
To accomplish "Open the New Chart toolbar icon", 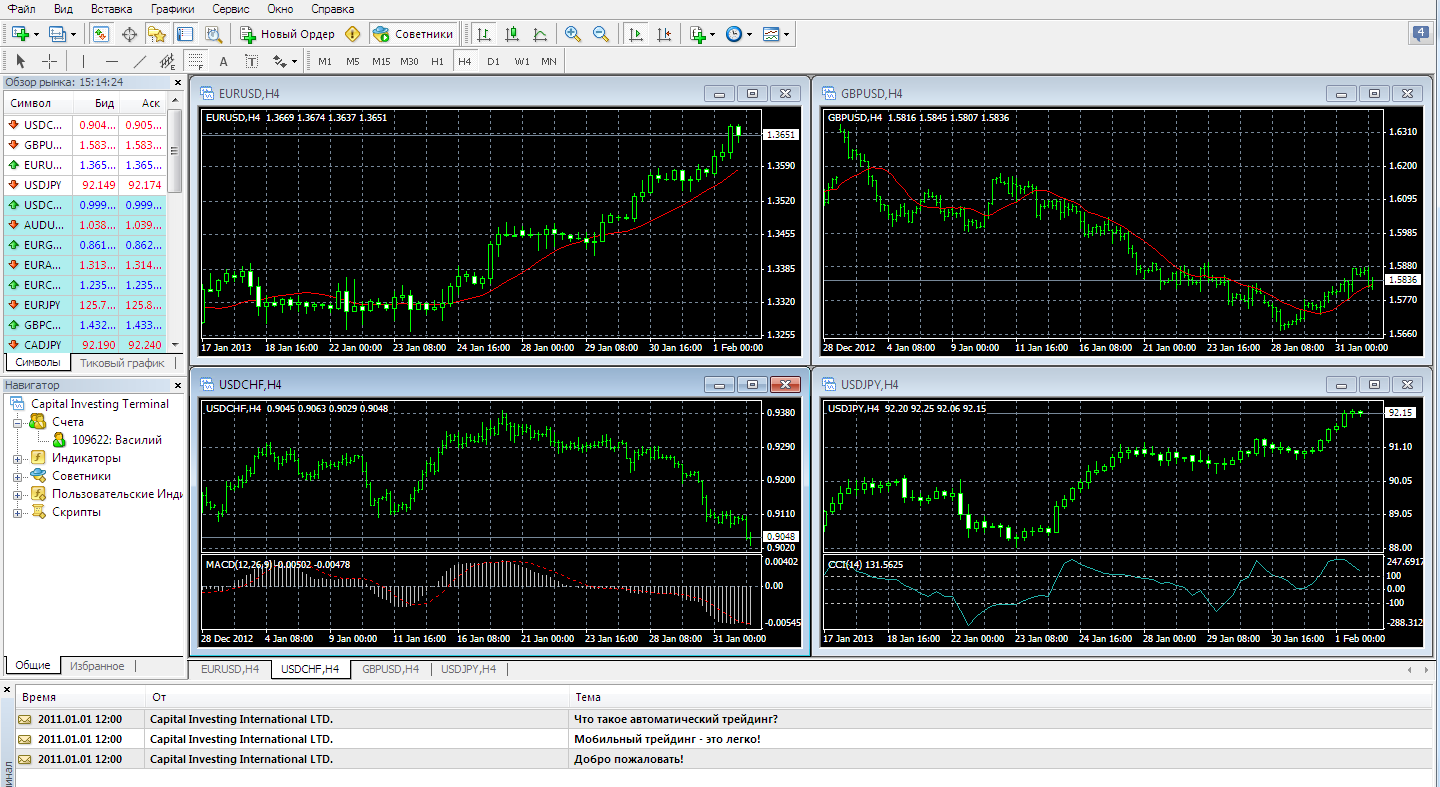I will click(x=19, y=34).
